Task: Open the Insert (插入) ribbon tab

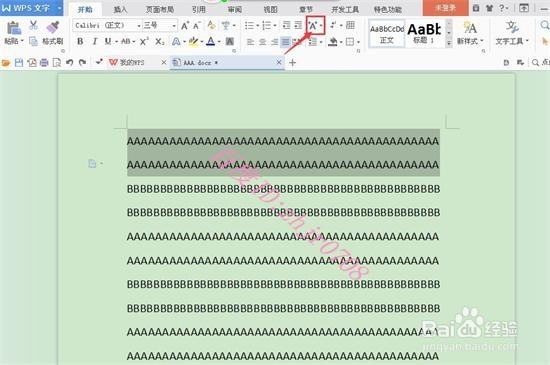Action: pos(120,9)
